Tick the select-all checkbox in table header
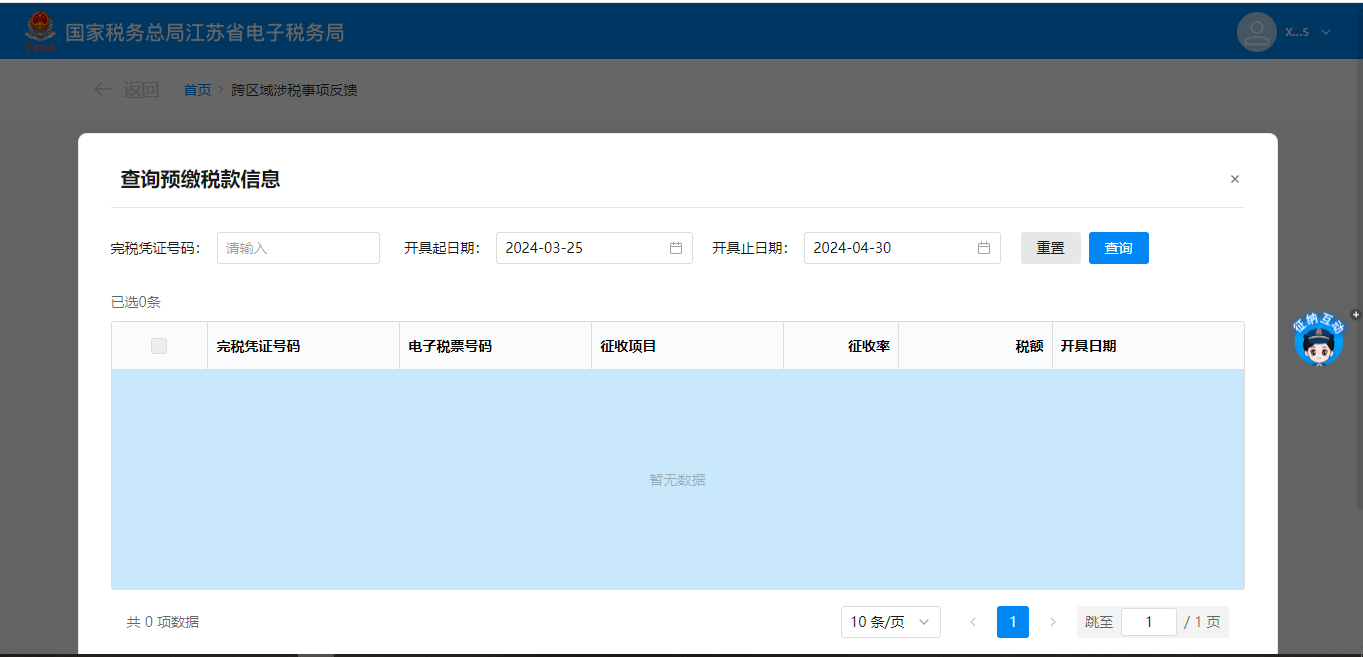Image resolution: width=1363 pixels, height=657 pixels. (x=159, y=346)
